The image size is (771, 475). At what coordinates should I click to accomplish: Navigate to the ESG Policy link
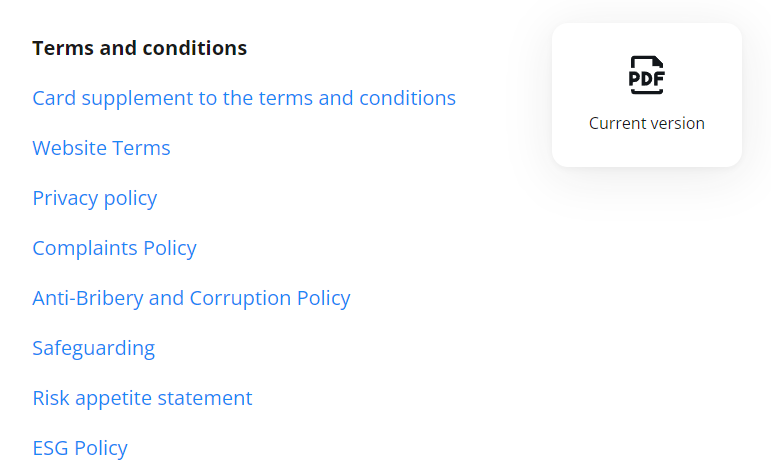coord(80,448)
